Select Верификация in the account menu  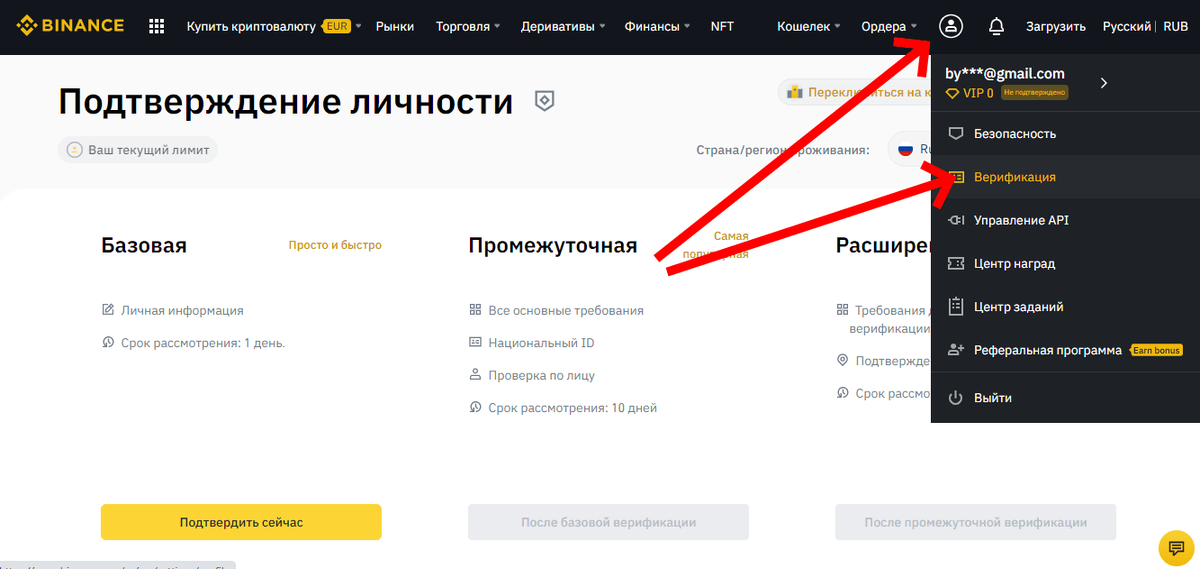(x=1065, y=177)
